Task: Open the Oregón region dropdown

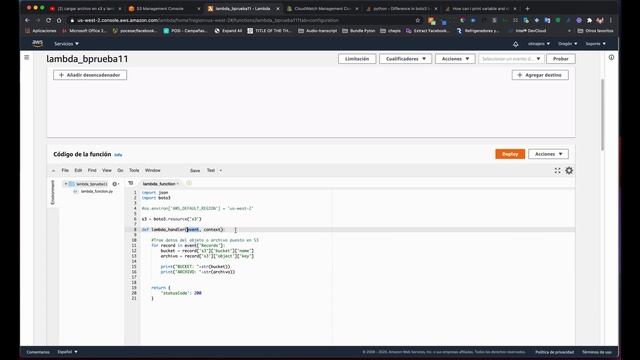Action: click(x=568, y=44)
